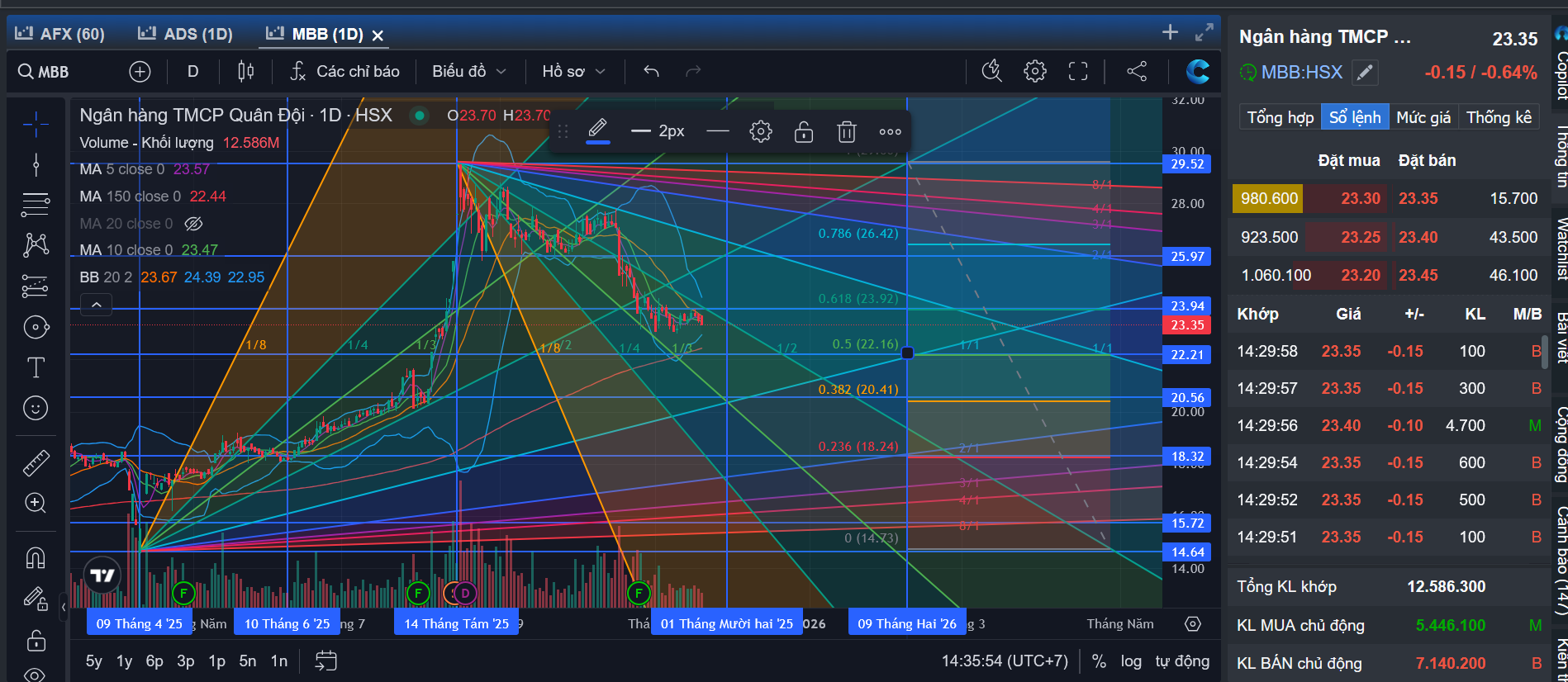Add a new chart tab
The height and width of the screenshot is (682, 1568).
click(x=1170, y=32)
